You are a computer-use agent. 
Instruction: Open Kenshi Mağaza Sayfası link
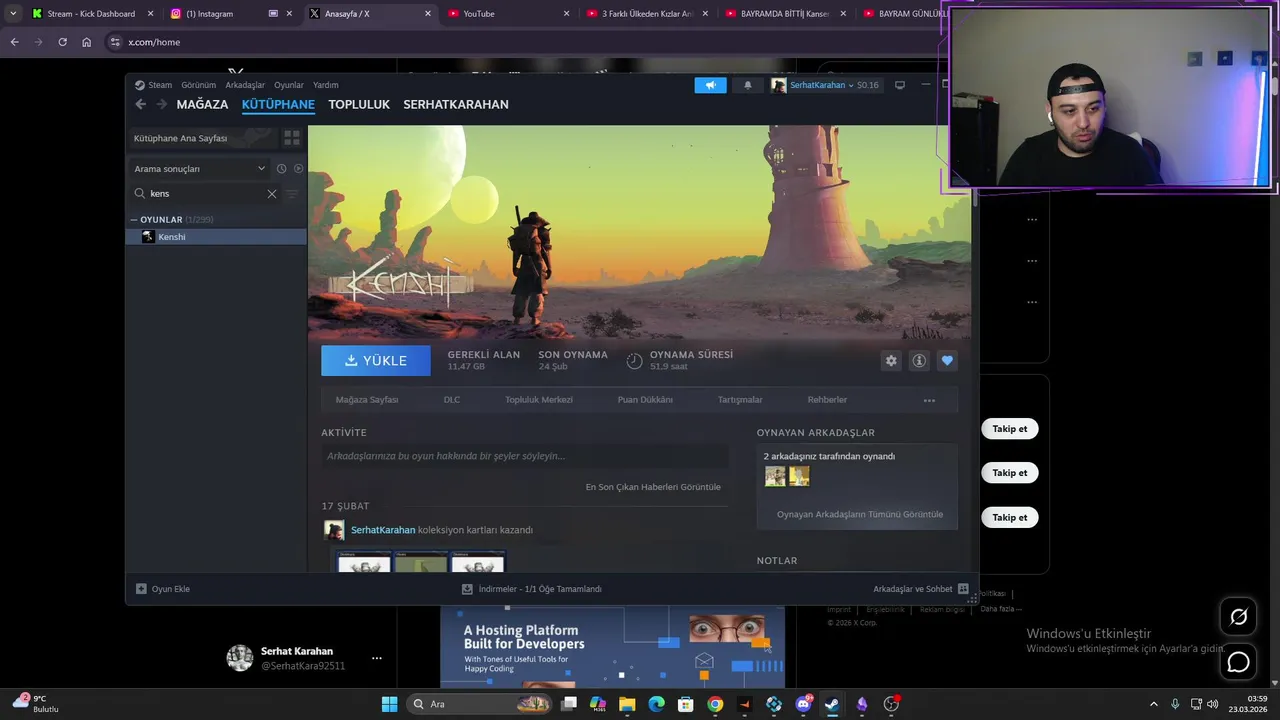point(367,400)
